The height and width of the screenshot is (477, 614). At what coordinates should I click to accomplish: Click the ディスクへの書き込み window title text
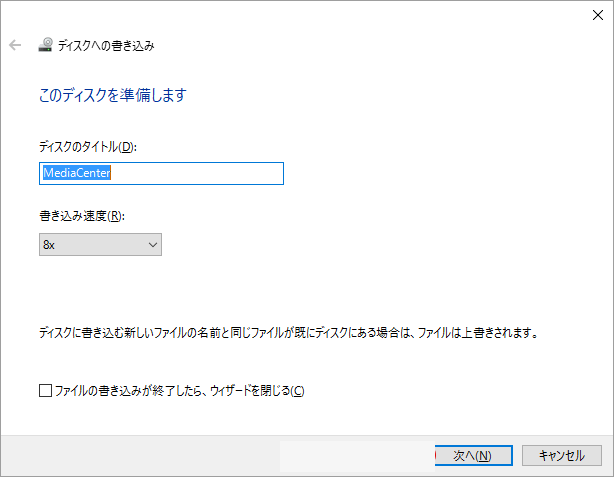(x=106, y=45)
